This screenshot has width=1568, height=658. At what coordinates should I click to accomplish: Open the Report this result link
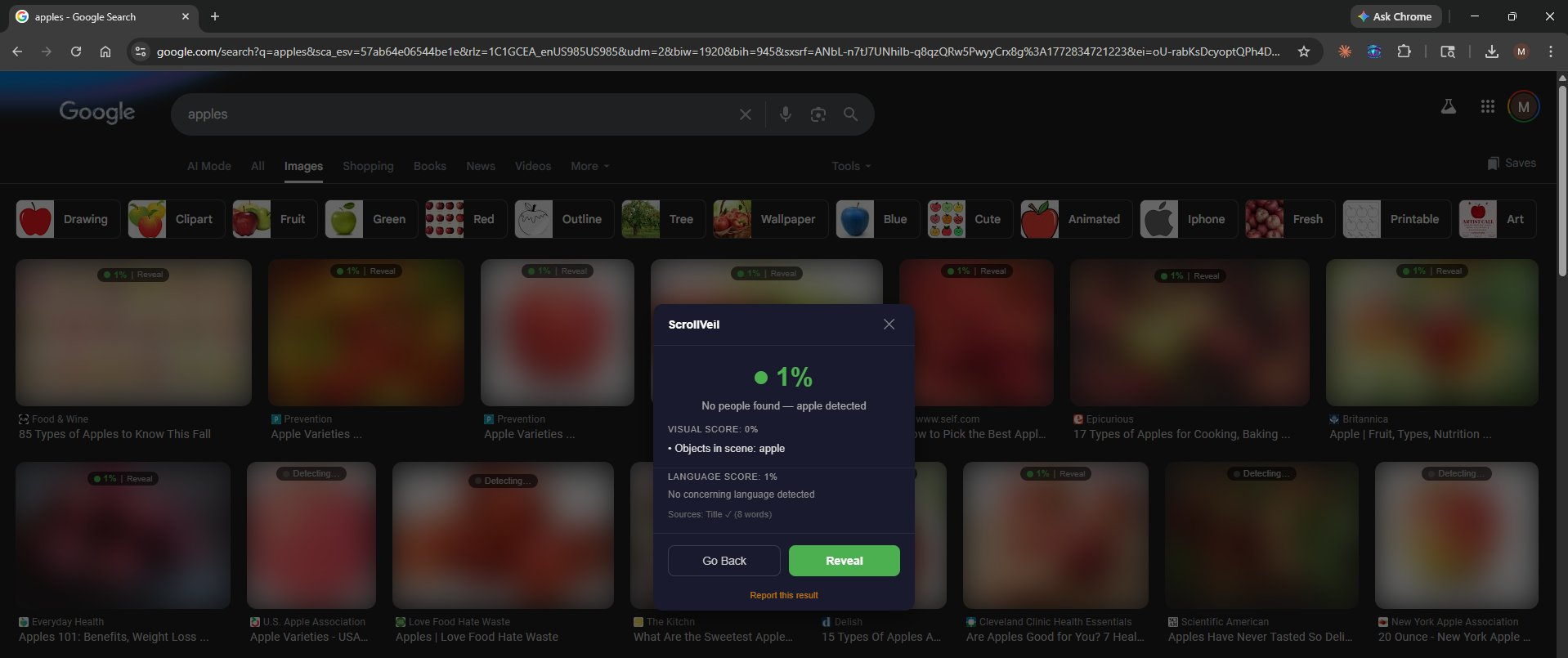784,595
